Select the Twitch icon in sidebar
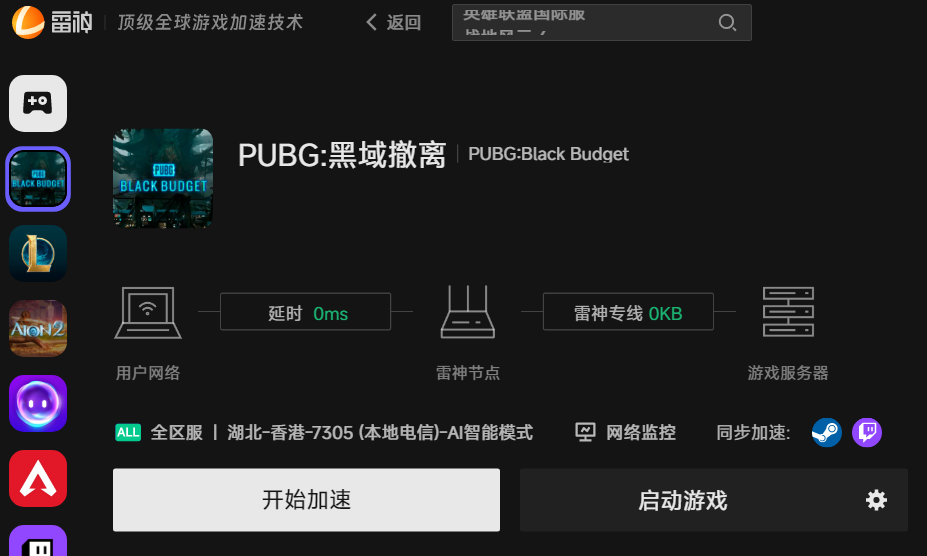The image size is (927, 556). [x=38, y=541]
